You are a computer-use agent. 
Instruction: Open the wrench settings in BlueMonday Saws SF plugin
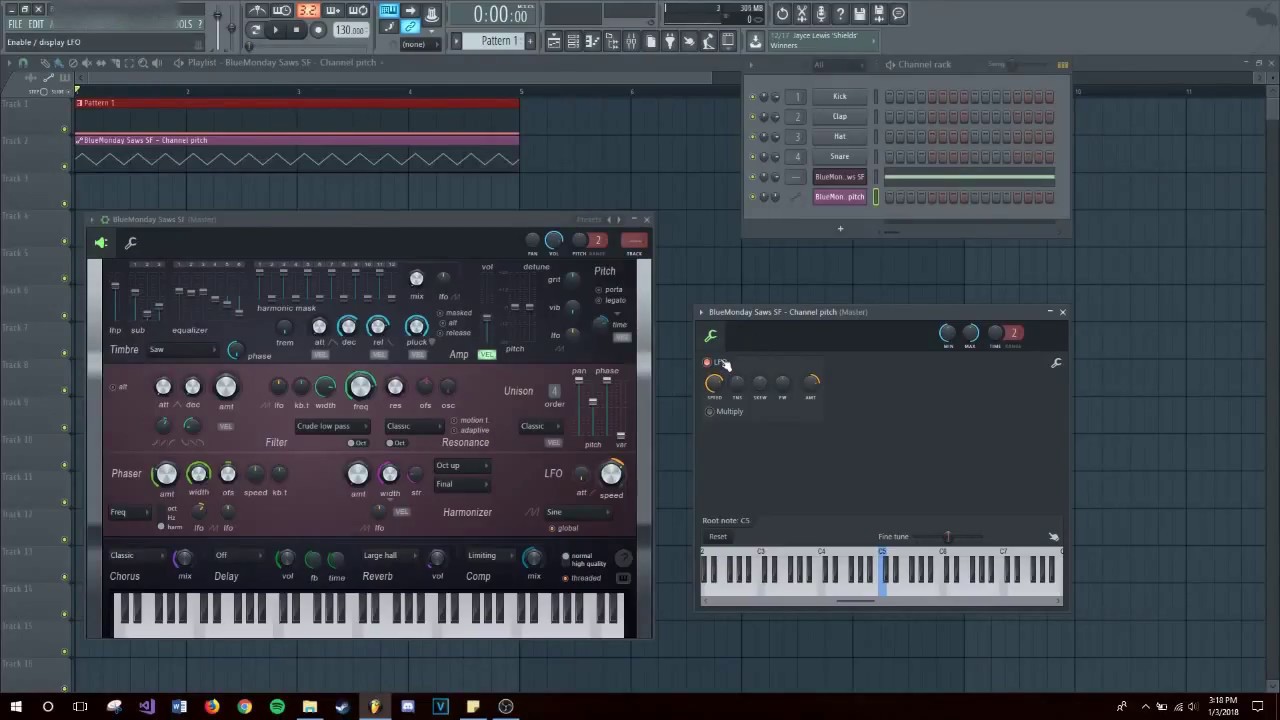point(130,243)
